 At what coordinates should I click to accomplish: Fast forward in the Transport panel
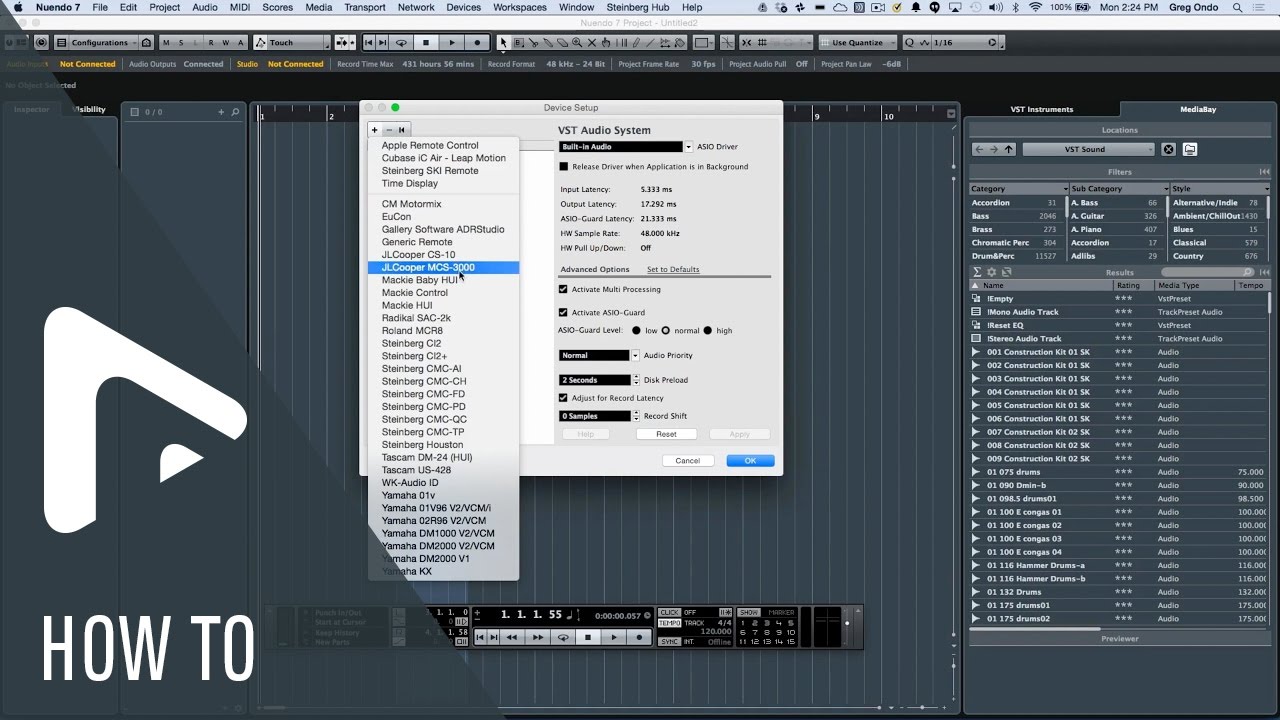pos(538,637)
